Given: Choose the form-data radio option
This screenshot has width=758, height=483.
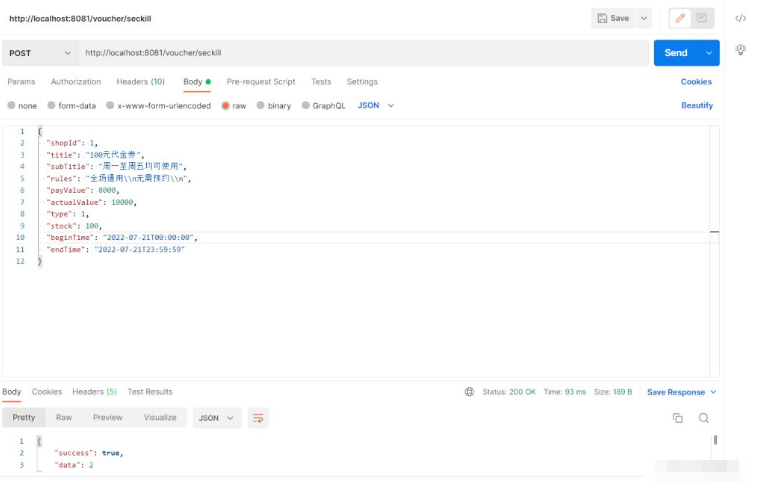Looking at the screenshot, I should pyautogui.click(x=52, y=105).
